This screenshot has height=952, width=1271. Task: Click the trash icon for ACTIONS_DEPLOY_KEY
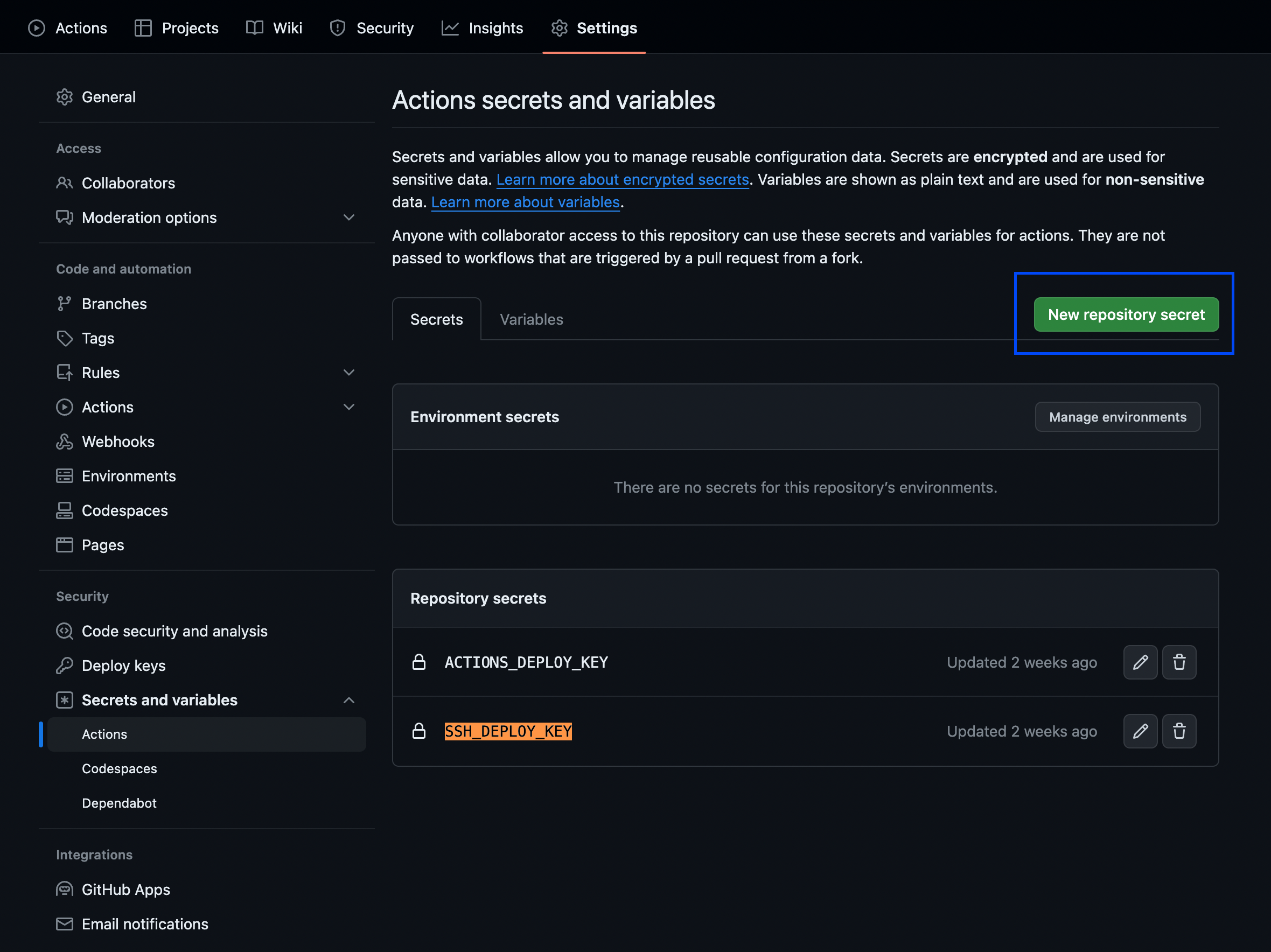click(x=1179, y=662)
